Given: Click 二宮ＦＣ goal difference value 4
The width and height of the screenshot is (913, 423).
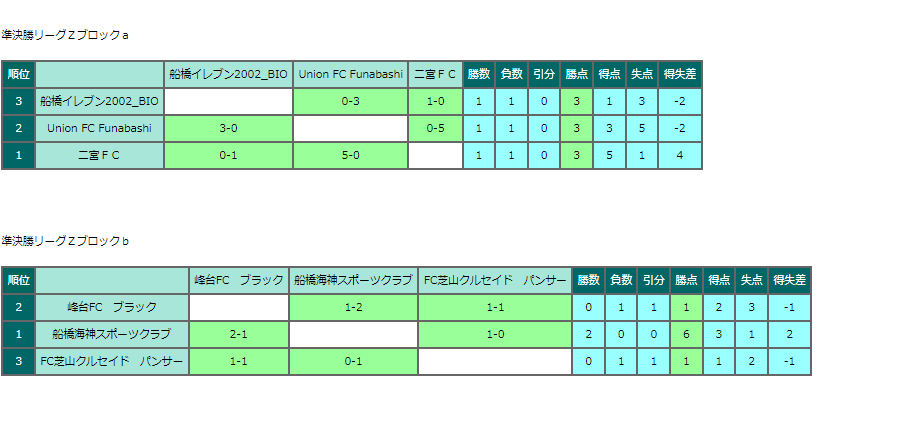Looking at the screenshot, I should click(680, 156).
